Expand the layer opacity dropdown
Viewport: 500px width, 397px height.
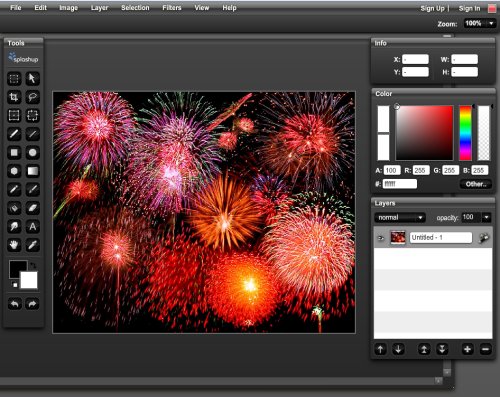pyautogui.click(x=486, y=218)
